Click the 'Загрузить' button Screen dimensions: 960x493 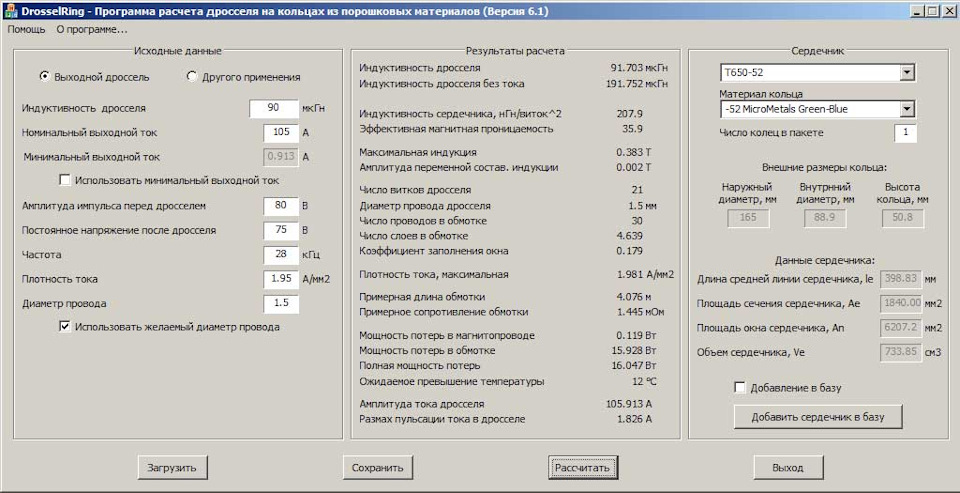click(172, 467)
